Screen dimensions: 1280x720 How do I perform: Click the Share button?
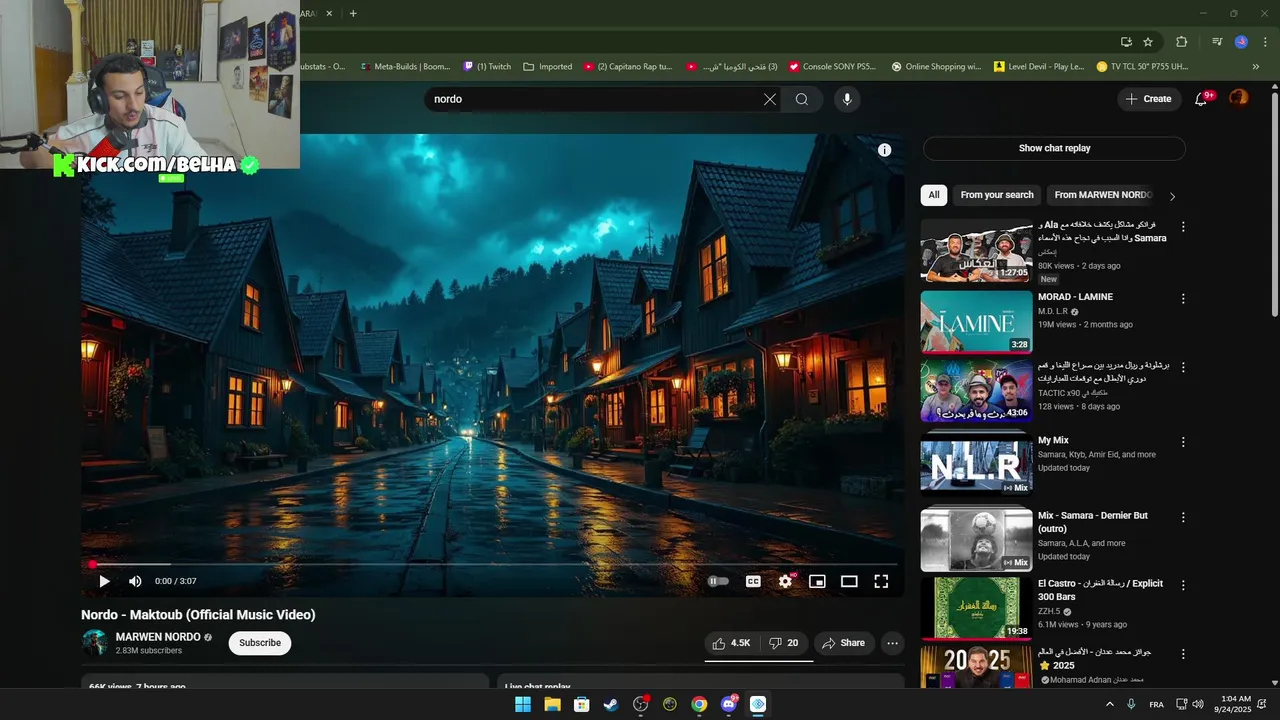(843, 643)
